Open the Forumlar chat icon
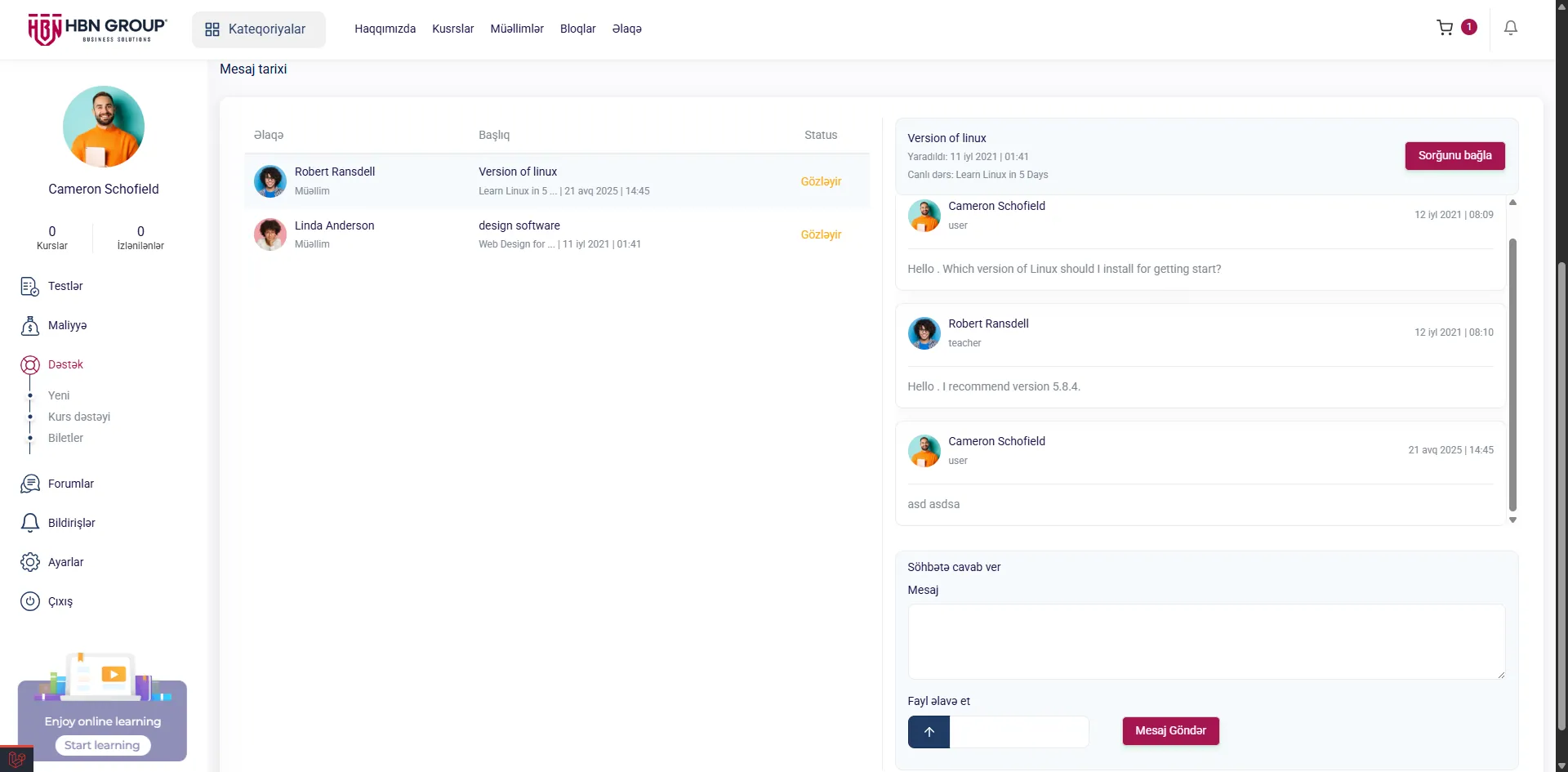 click(29, 484)
